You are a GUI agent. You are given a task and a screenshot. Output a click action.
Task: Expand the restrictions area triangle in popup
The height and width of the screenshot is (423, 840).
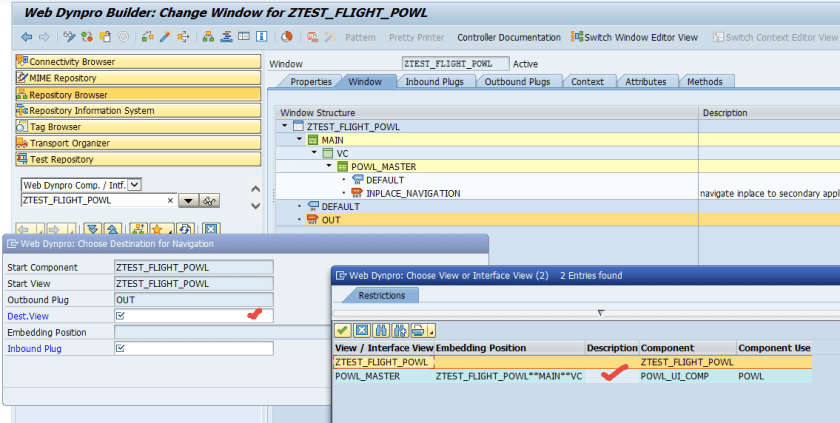601,313
